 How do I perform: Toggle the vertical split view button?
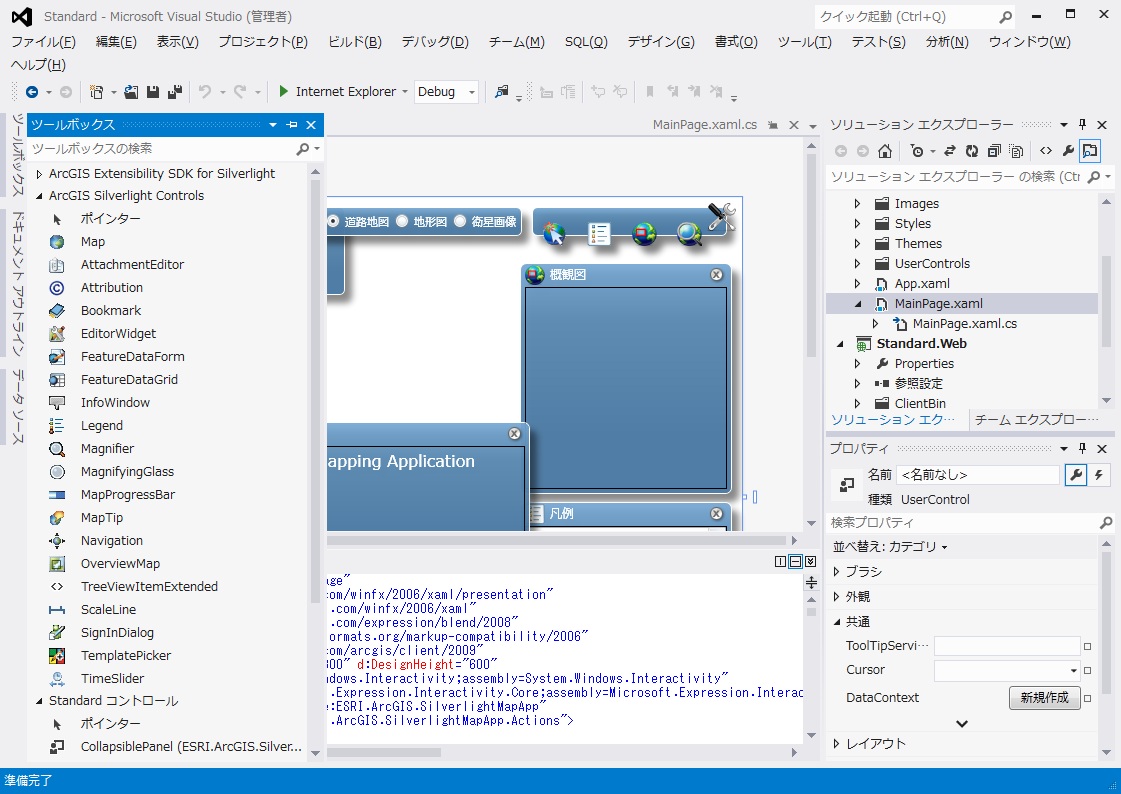coord(781,562)
